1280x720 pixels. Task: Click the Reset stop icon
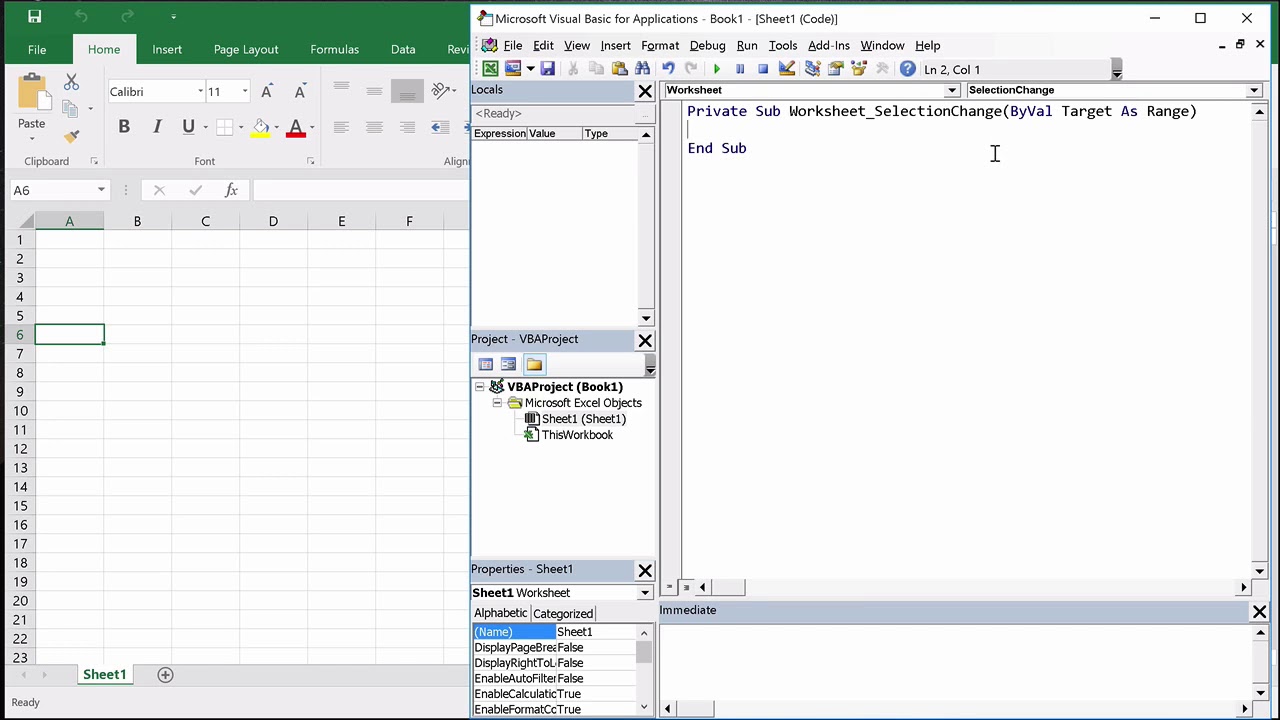763,69
